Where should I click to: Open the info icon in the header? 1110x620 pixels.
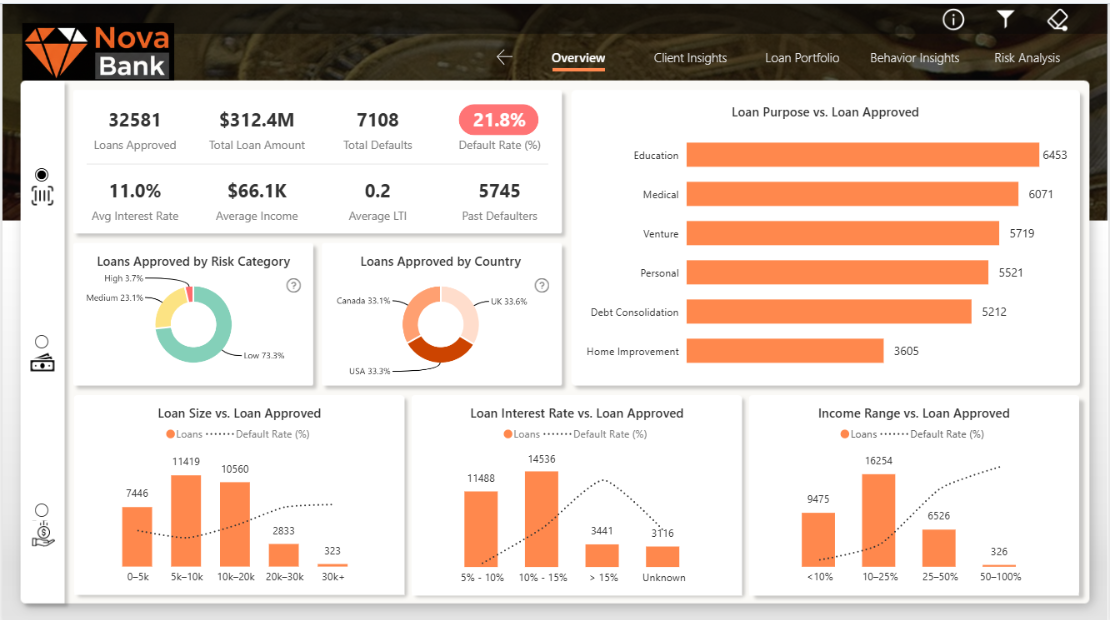[953, 20]
